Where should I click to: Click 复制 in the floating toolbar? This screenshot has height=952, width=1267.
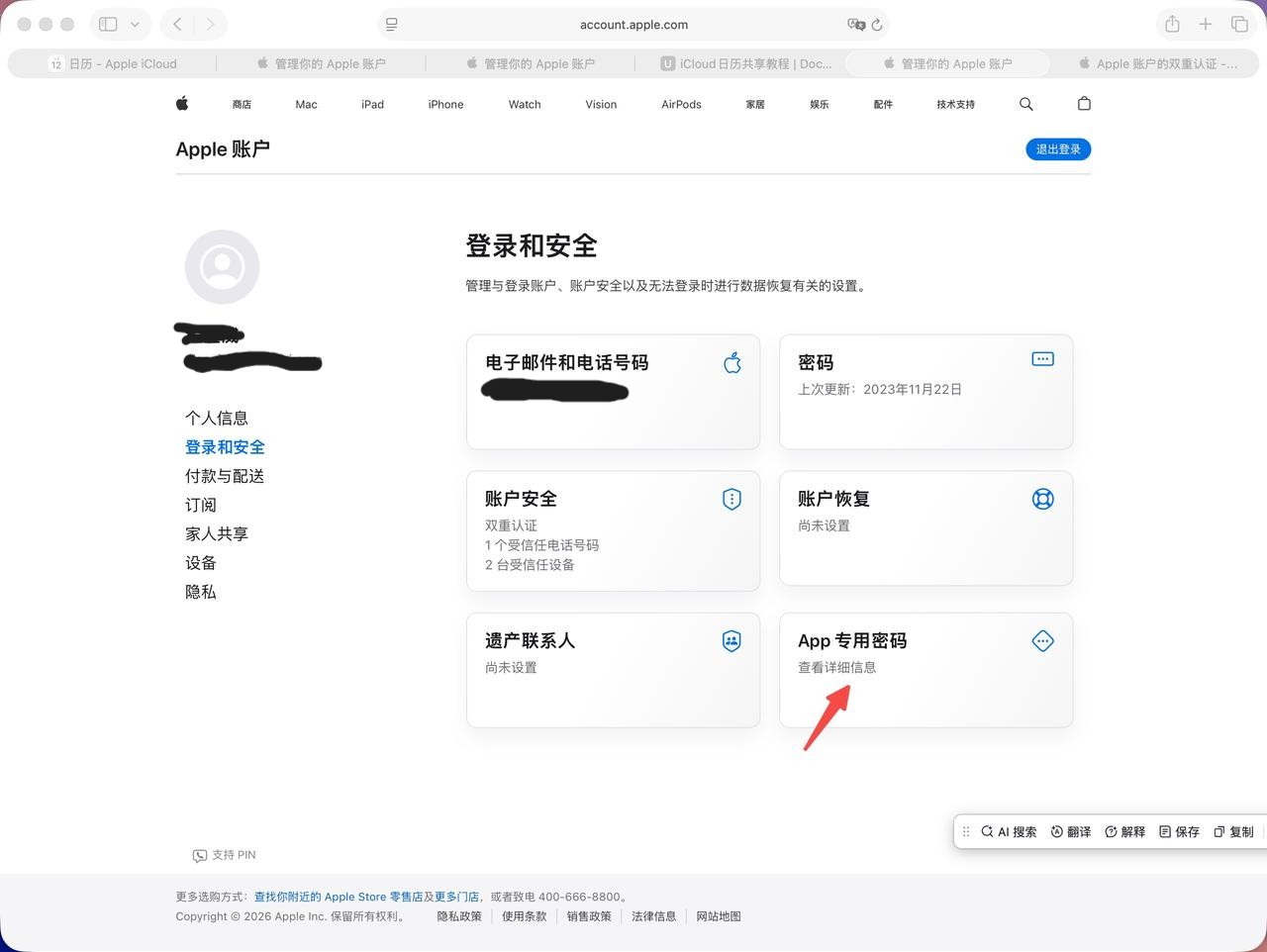(1233, 832)
